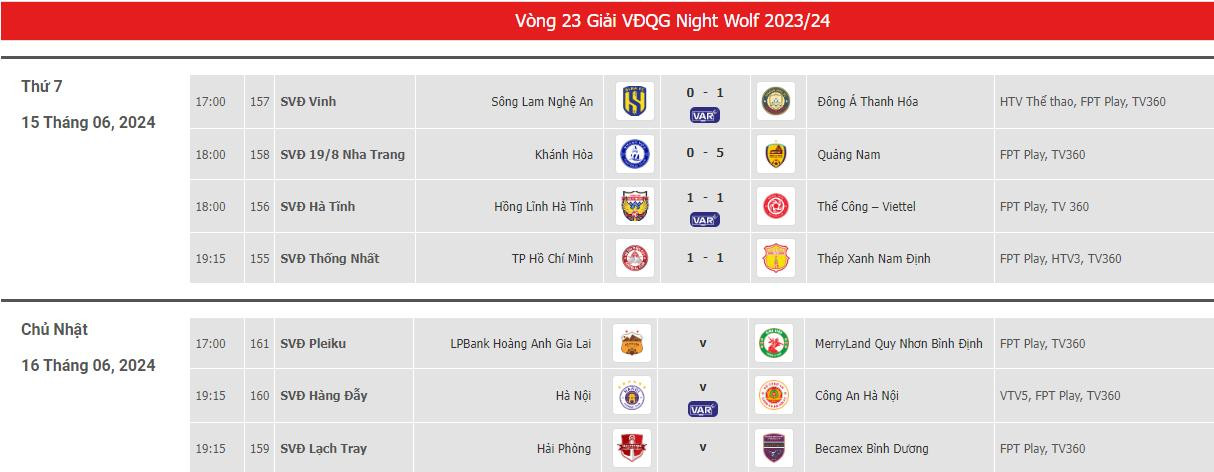The image size is (1214, 472).
Task: Click the SVĐ Hàng Đẫy stadium name
Action: click(323, 395)
